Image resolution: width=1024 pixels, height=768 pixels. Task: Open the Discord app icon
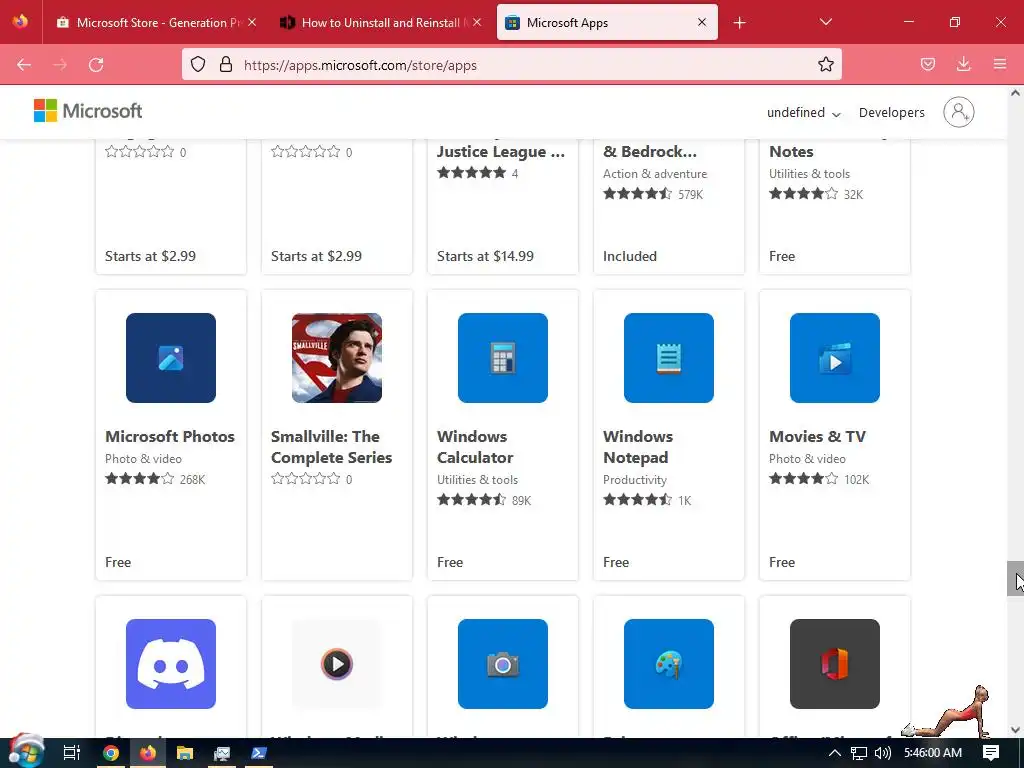point(170,664)
